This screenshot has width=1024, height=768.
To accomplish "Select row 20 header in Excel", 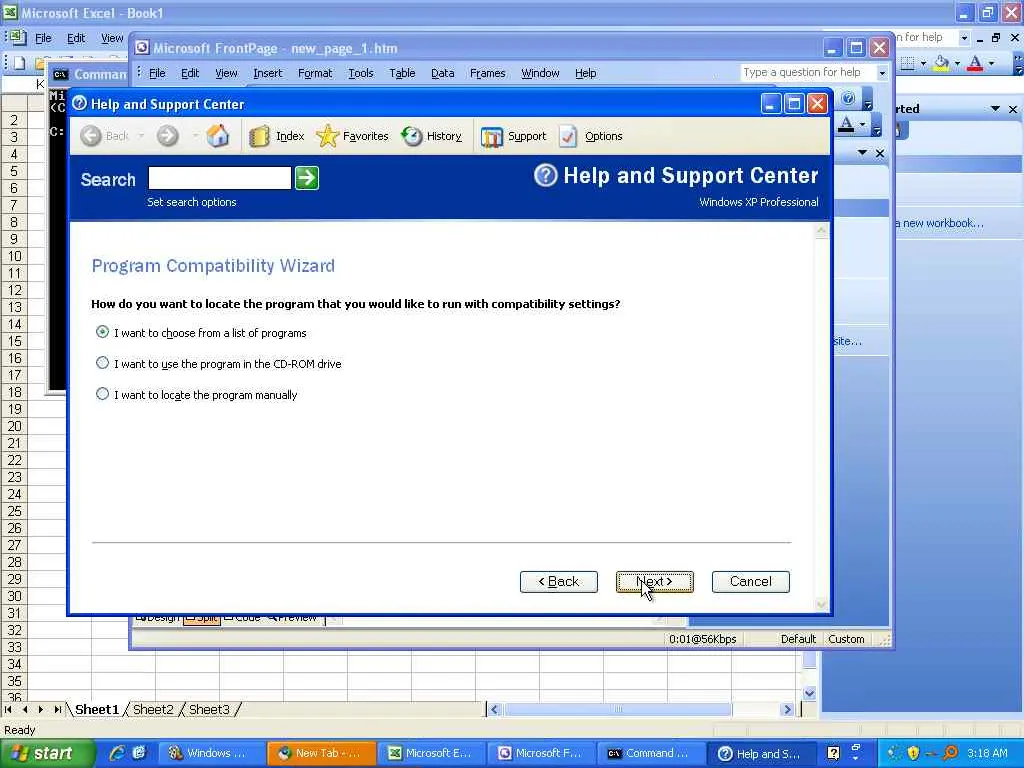I will [x=14, y=426].
